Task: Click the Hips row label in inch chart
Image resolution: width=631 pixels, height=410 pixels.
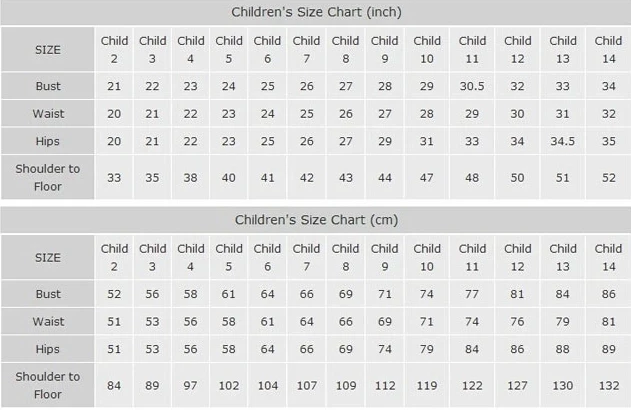Action: coord(47,141)
